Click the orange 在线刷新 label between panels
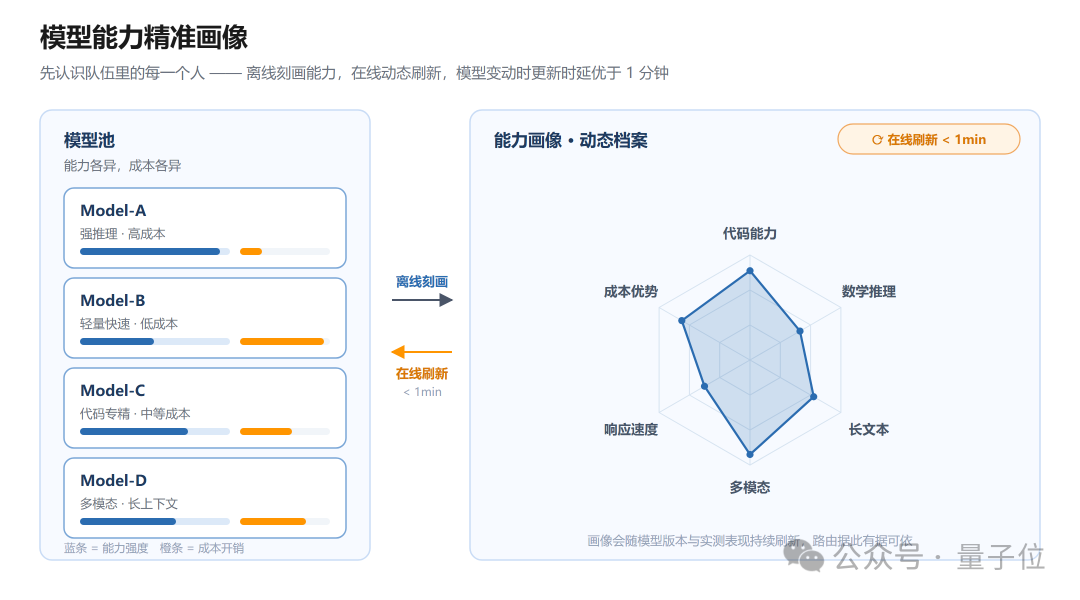This screenshot has height=600, width=1080. coord(422,373)
